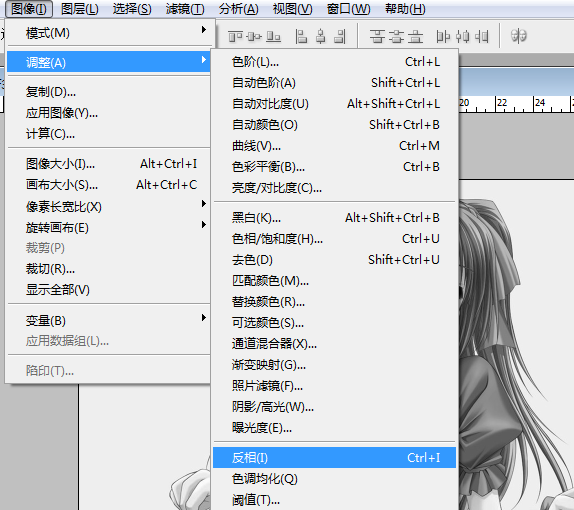Open 图像大小(I)... dialog

[108, 164]
